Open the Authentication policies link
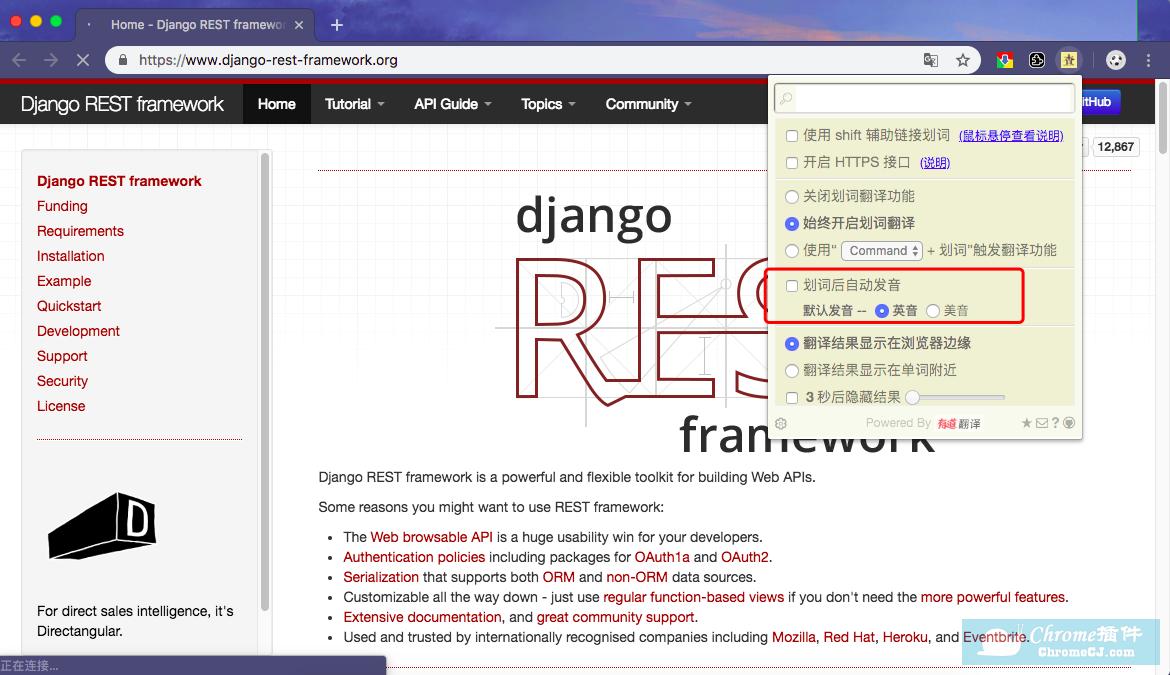Image resolution: width=1170 pixels, height=675 pixels. pyautogui.click(x=414, y=557)
